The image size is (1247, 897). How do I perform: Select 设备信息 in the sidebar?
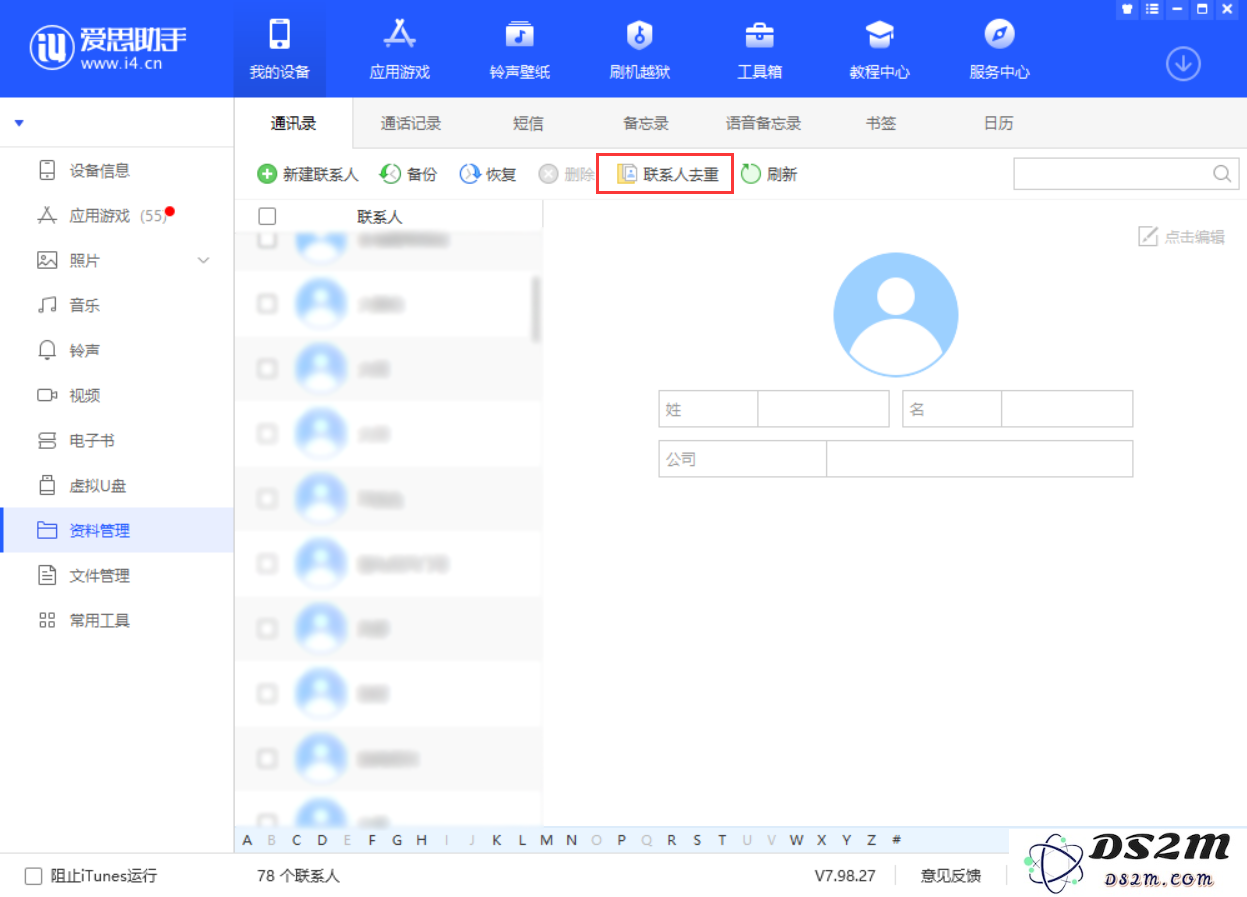117,171
